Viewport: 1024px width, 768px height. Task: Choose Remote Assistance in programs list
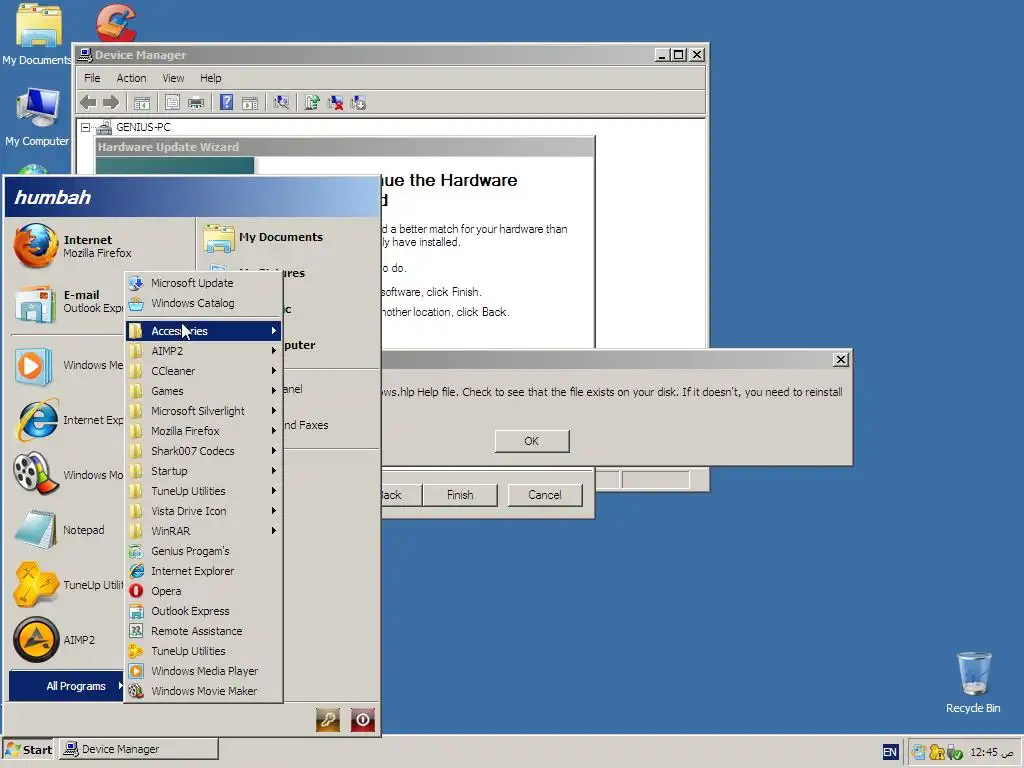coord(204,631)
